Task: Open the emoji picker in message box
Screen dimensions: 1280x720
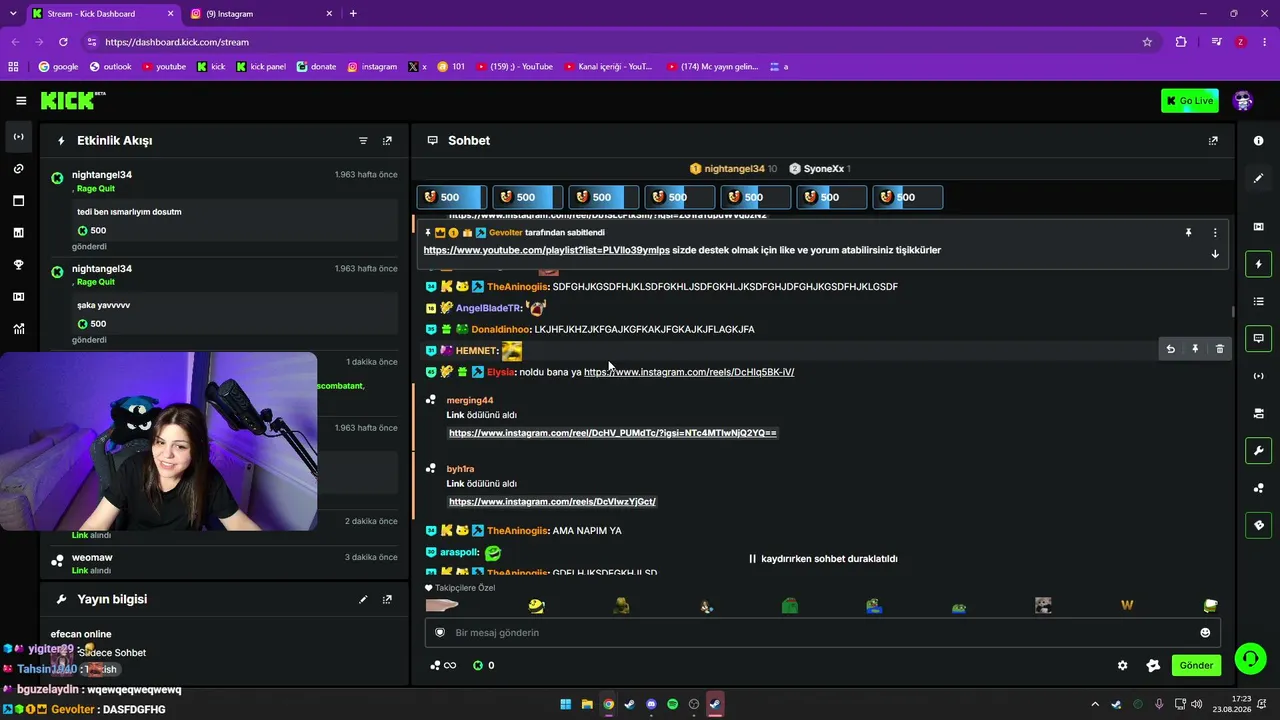Action: coord(1205,633)
